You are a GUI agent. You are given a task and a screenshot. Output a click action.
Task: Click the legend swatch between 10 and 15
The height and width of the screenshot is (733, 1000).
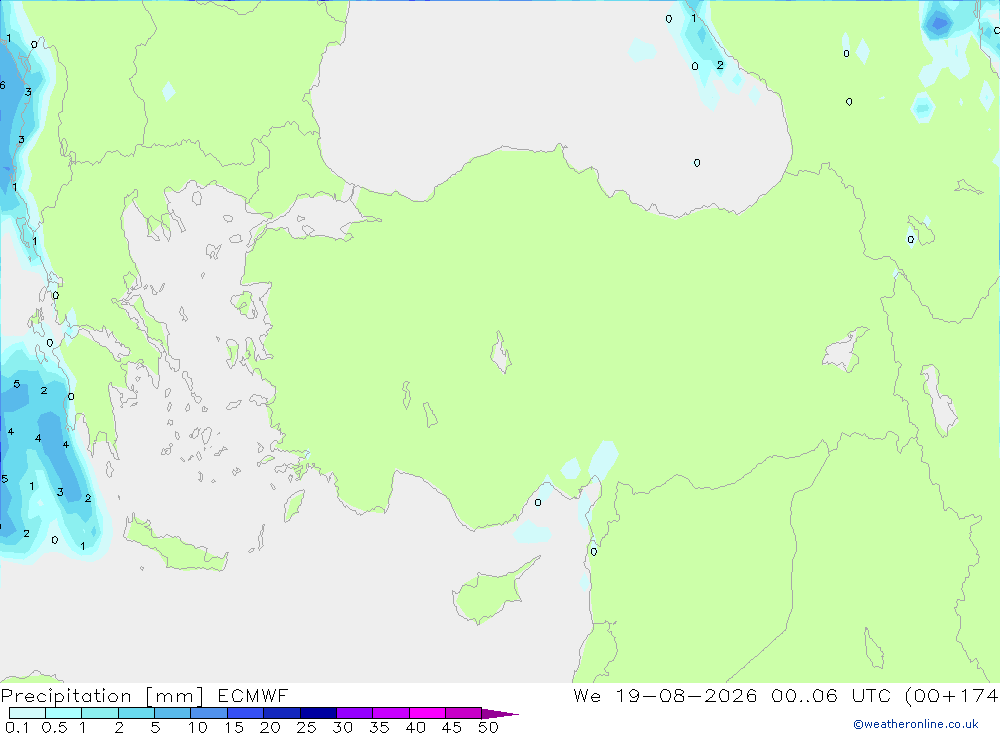209,713
